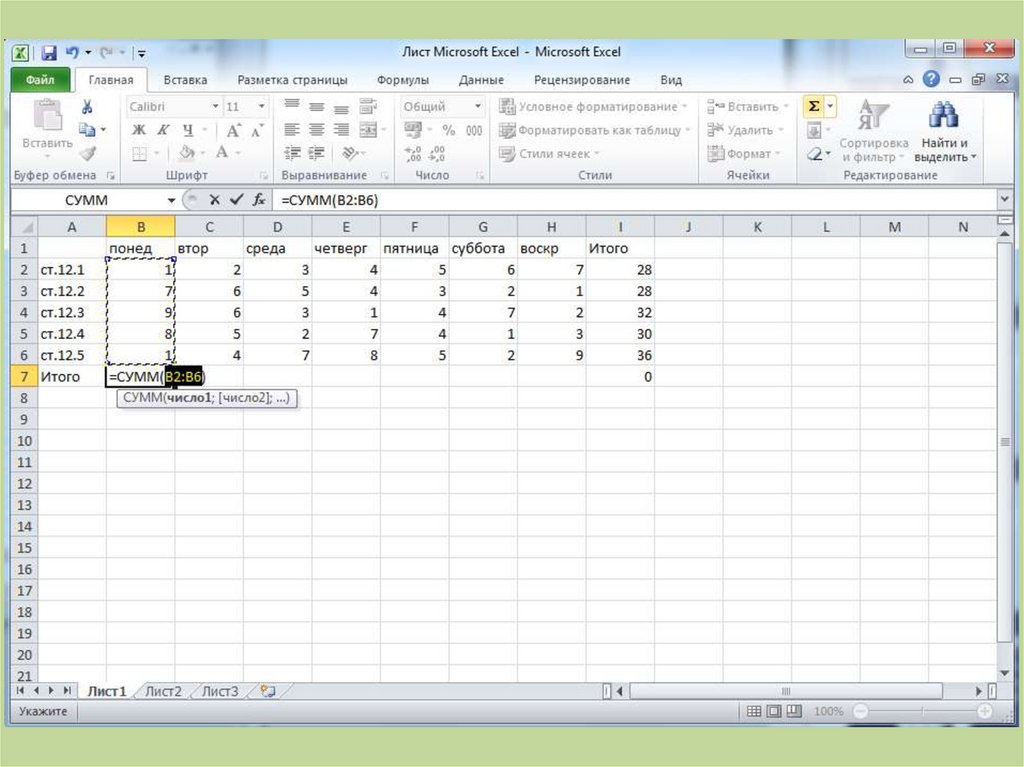This screenshot has width=1024, height=767.
Task: Click the Paste clipboard icon
Action: 47,116
